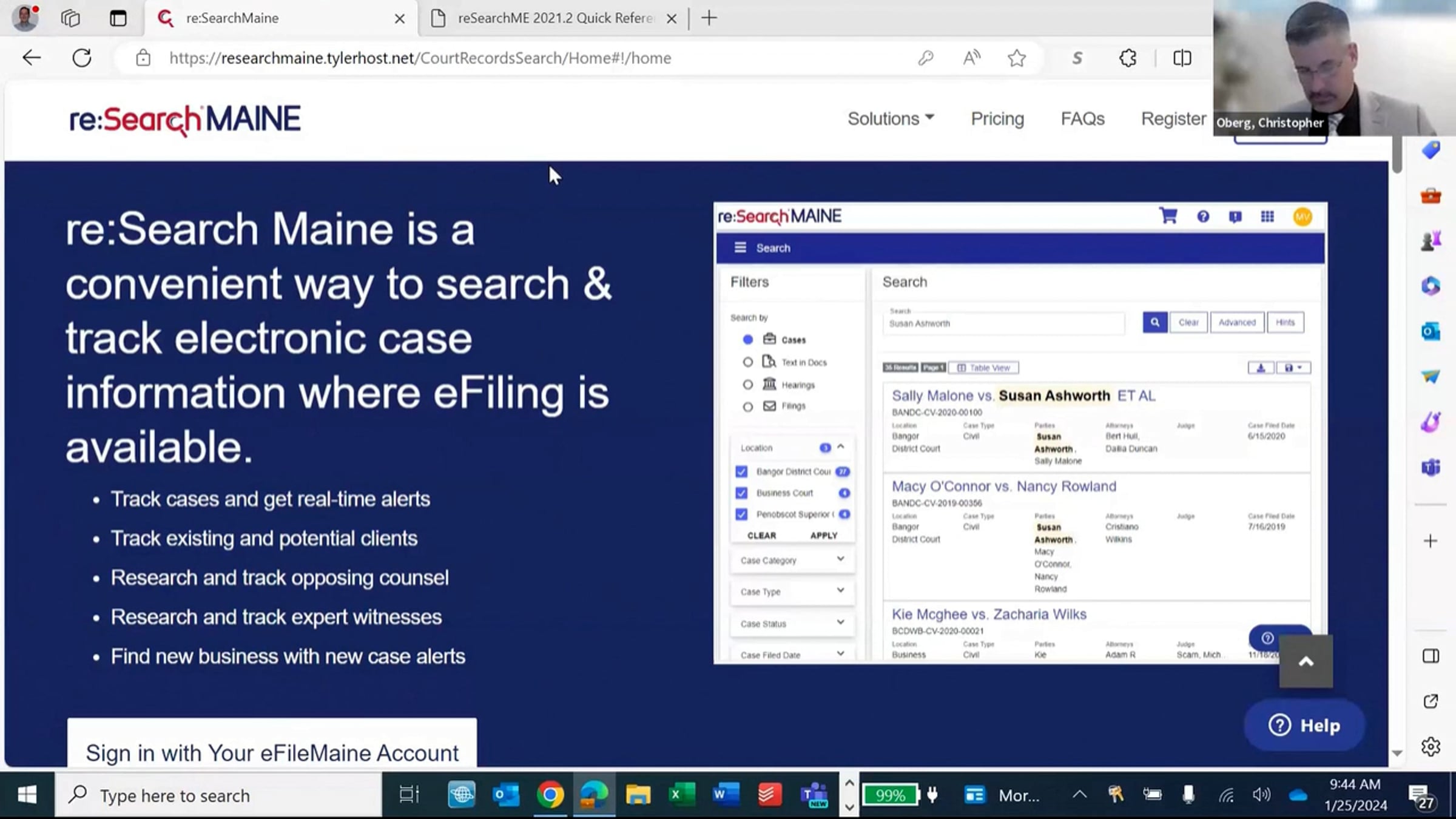Launch Outlook from the taskbar
Screen dimensions: 1456x819
click(x=506, y=795)
